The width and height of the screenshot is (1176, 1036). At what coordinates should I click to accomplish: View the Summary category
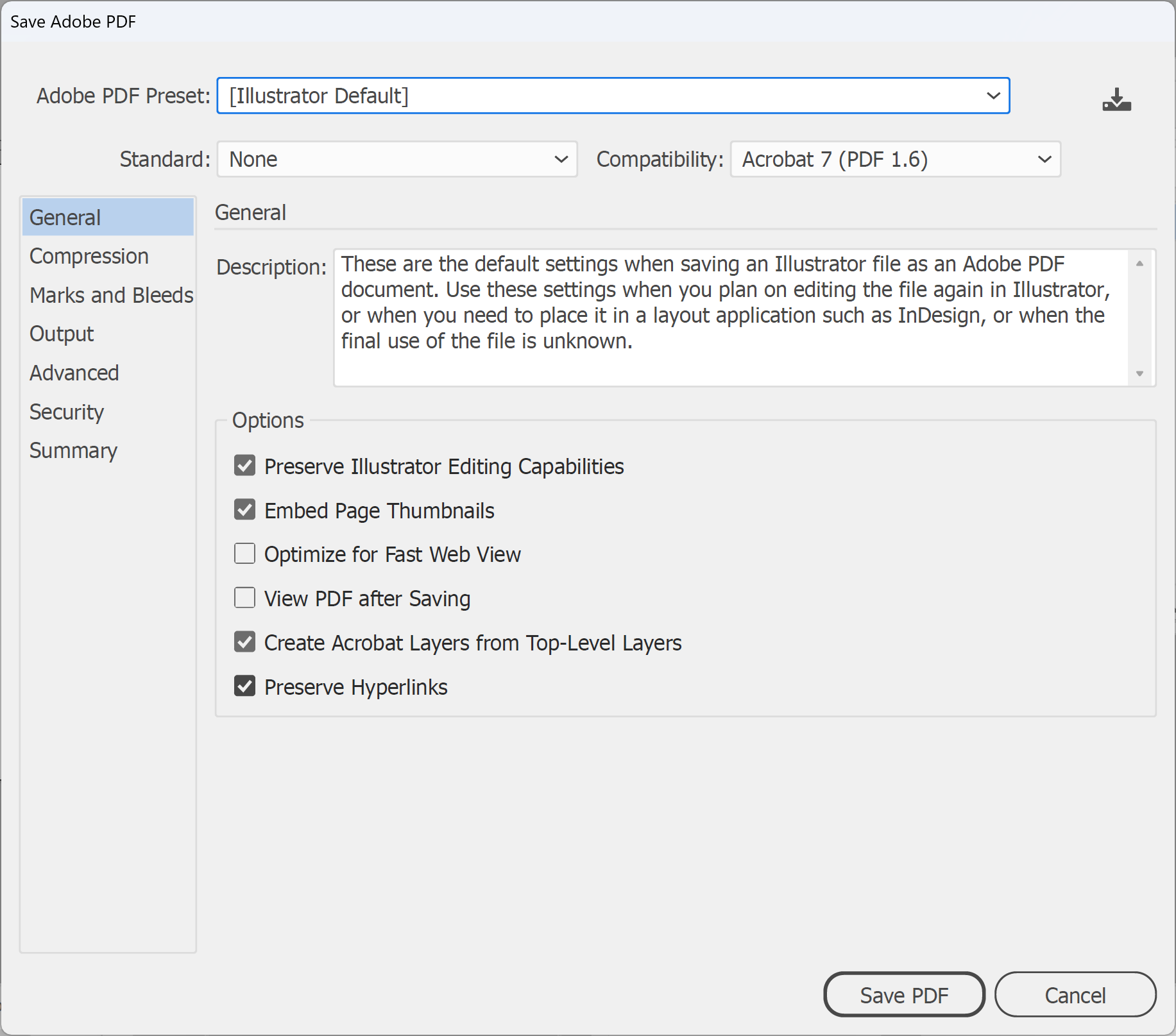point(108,450)
